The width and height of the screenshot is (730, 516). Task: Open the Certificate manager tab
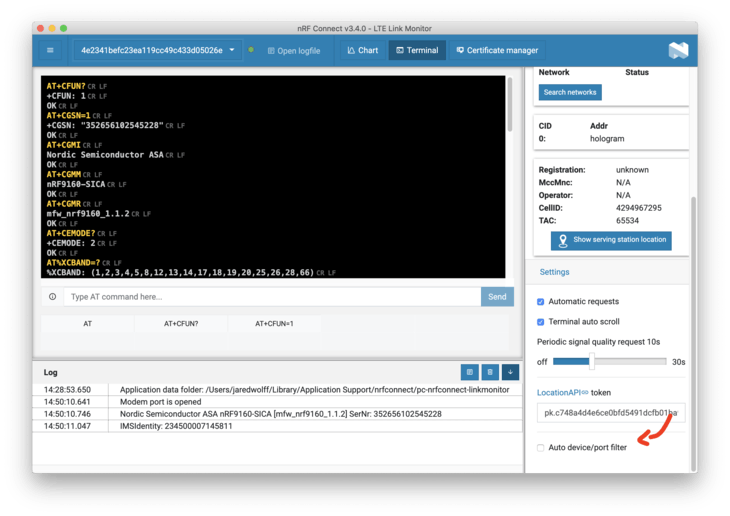click(497, 50)
